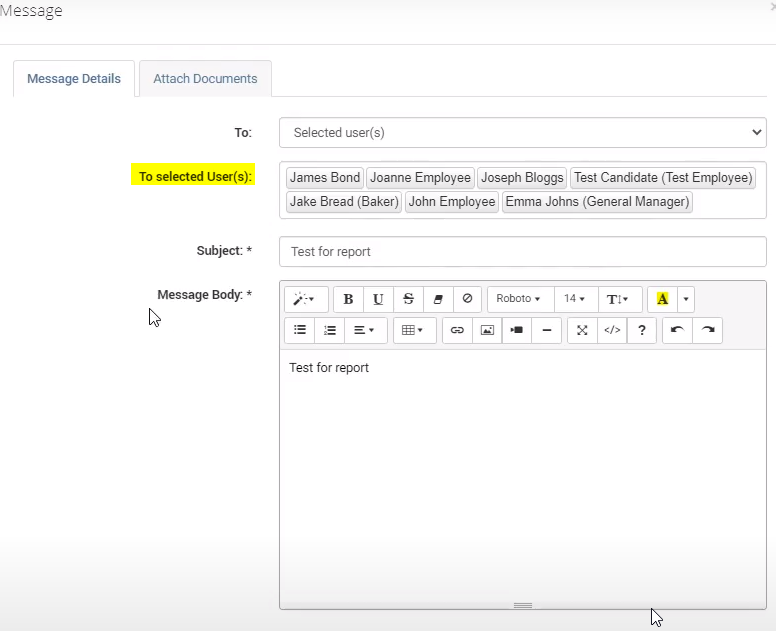Click the insert link icon
Viewport: 776px width, 631px height.
point(457,330)
